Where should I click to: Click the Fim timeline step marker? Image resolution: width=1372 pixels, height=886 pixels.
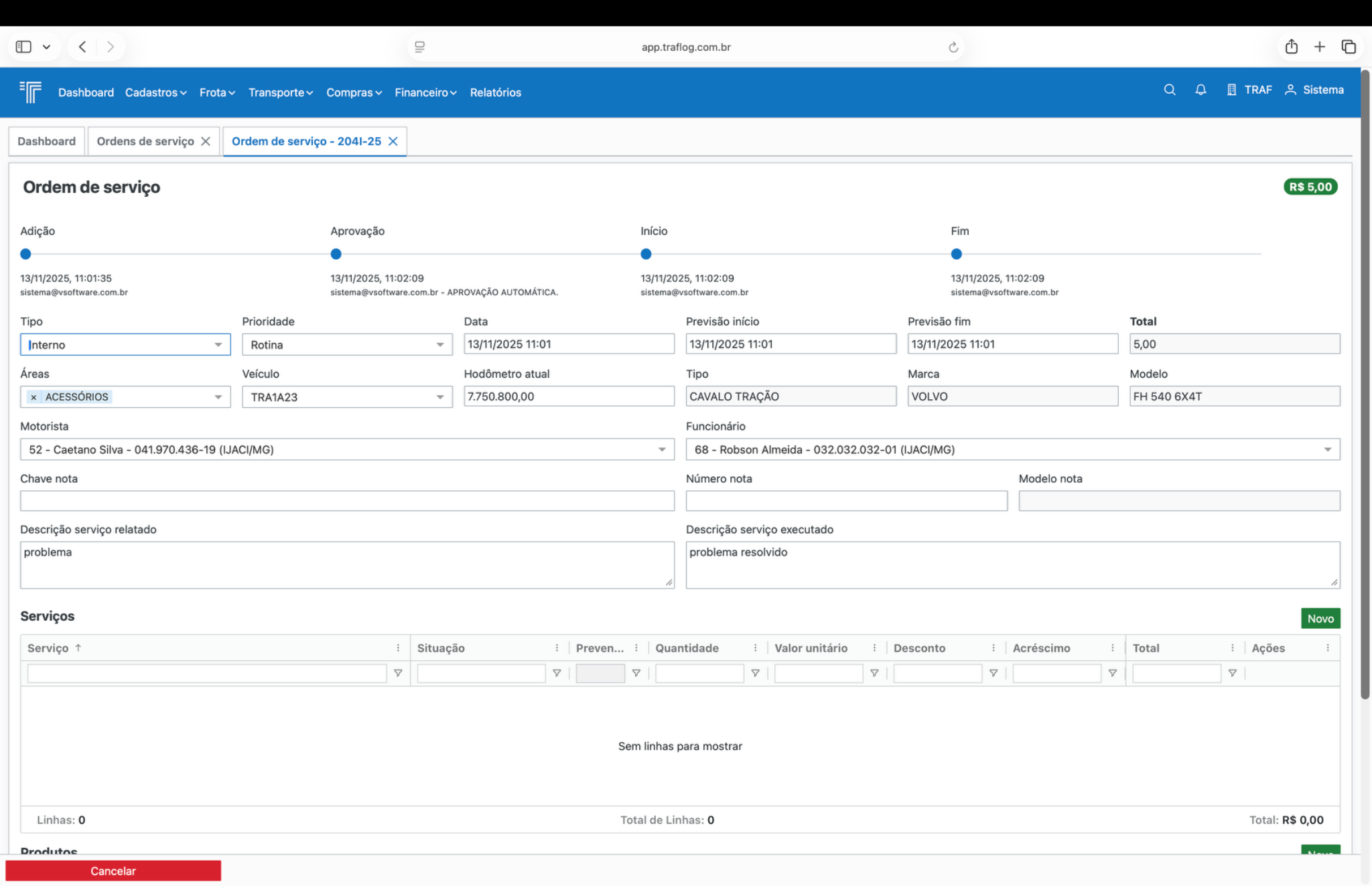[x=956, y=254]
